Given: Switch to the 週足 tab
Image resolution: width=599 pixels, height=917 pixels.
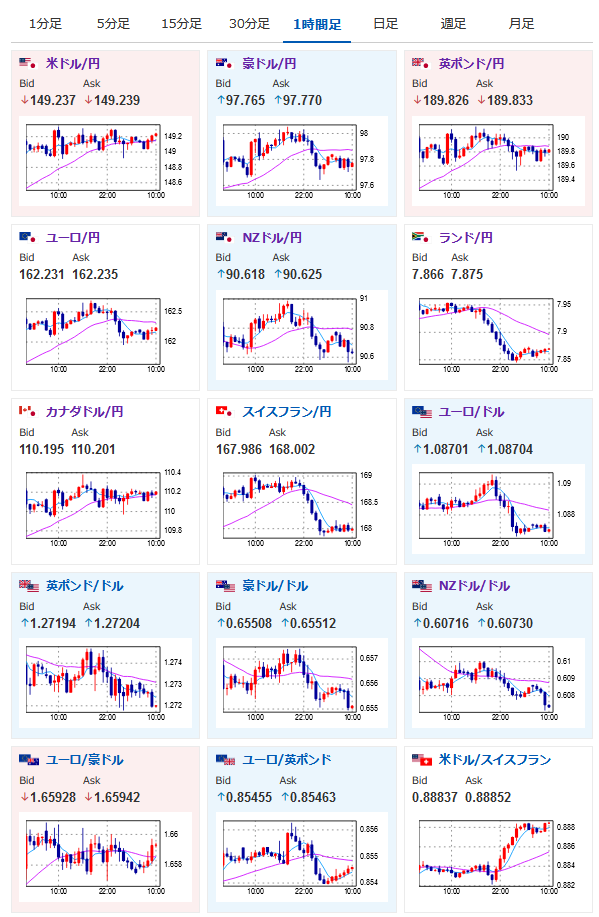Looking at the screenshot, I should point(453,24).
